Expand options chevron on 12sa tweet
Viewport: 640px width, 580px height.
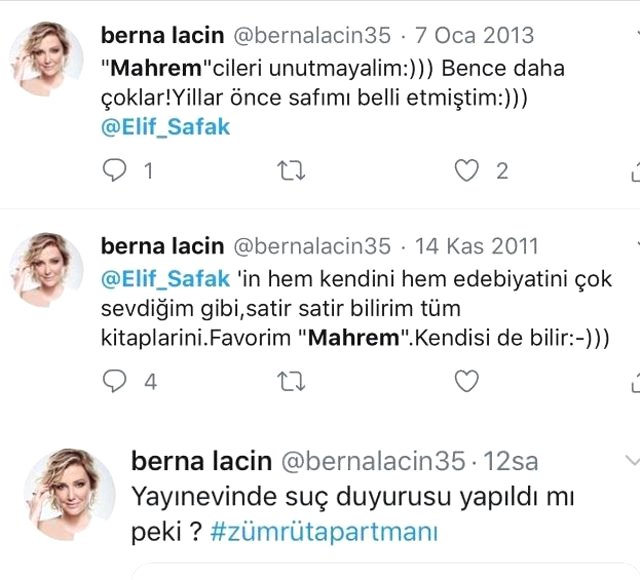(631, 459)
